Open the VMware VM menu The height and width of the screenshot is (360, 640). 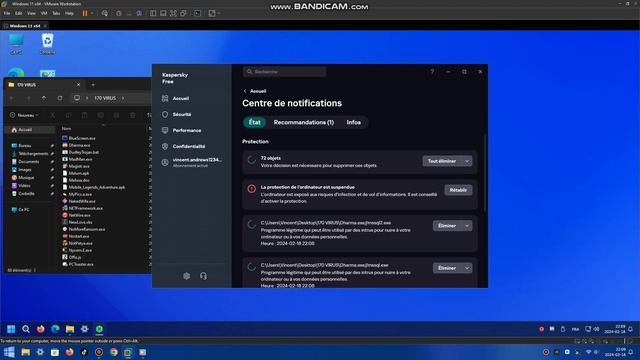pos(44,13)
